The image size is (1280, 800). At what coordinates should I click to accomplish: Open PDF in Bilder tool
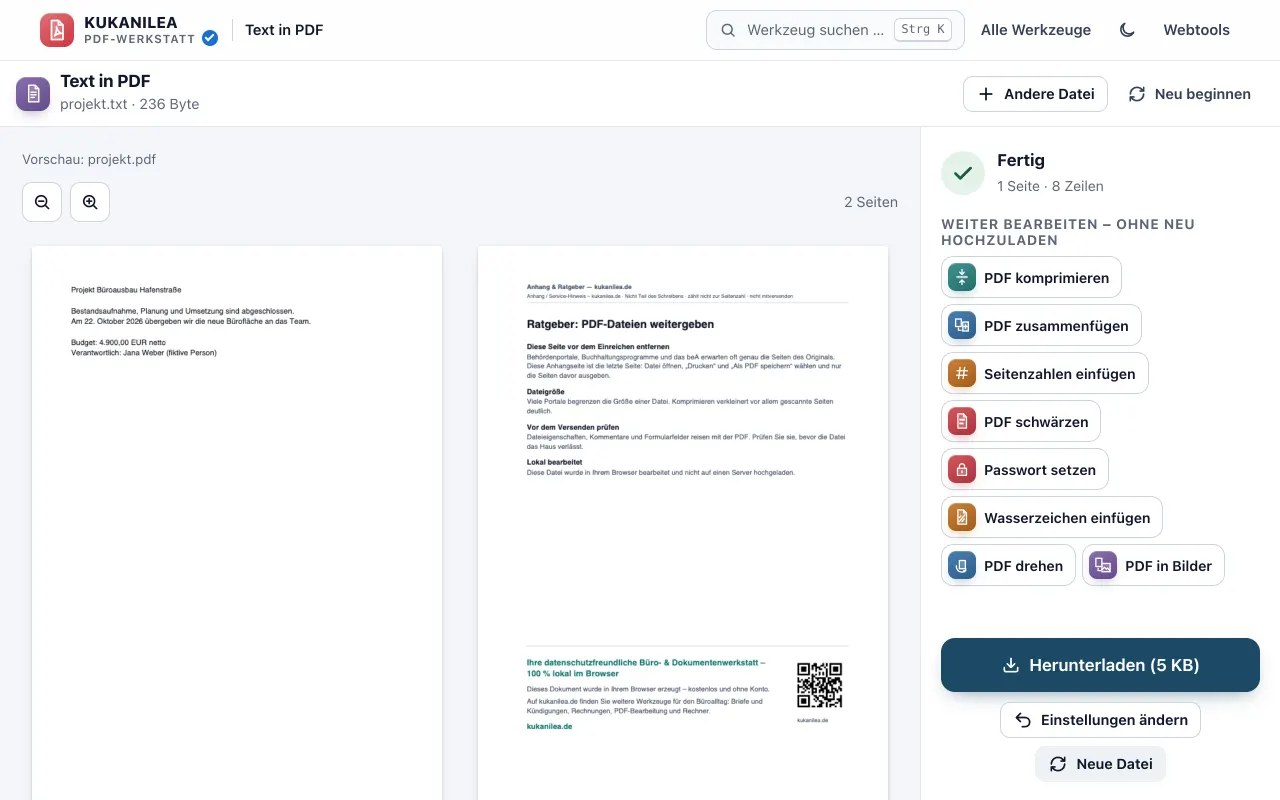click(1153, 565)
